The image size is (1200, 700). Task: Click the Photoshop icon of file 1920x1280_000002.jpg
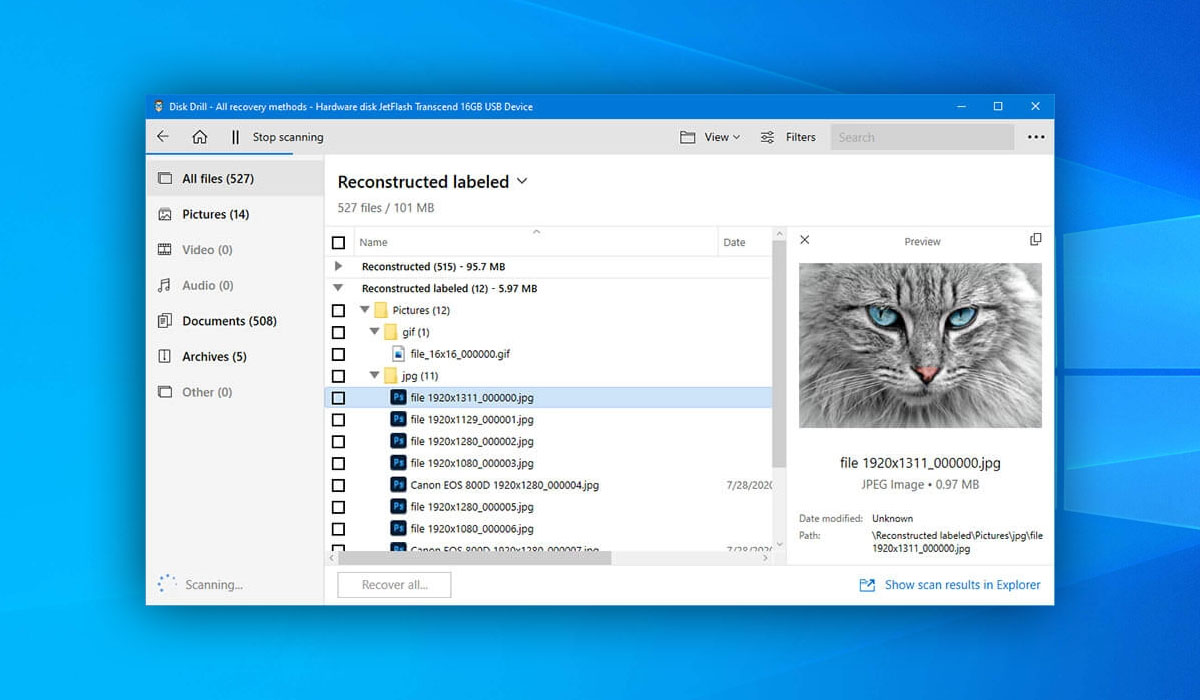point(398,441)
